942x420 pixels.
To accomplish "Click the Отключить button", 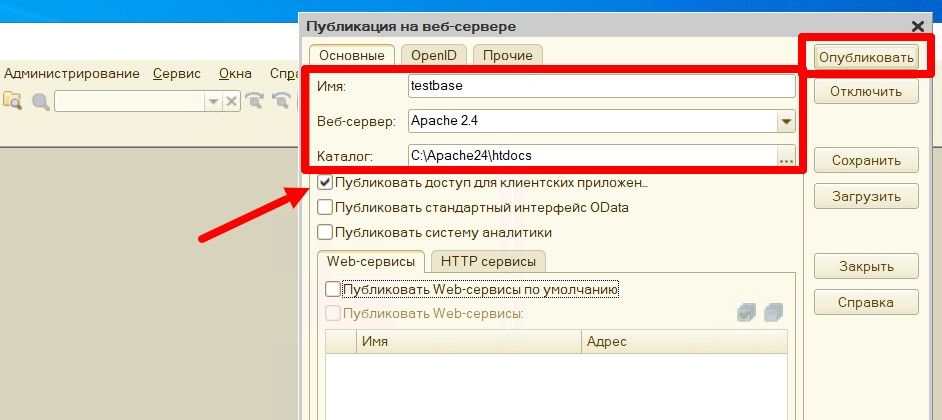I will click(866, 92).
